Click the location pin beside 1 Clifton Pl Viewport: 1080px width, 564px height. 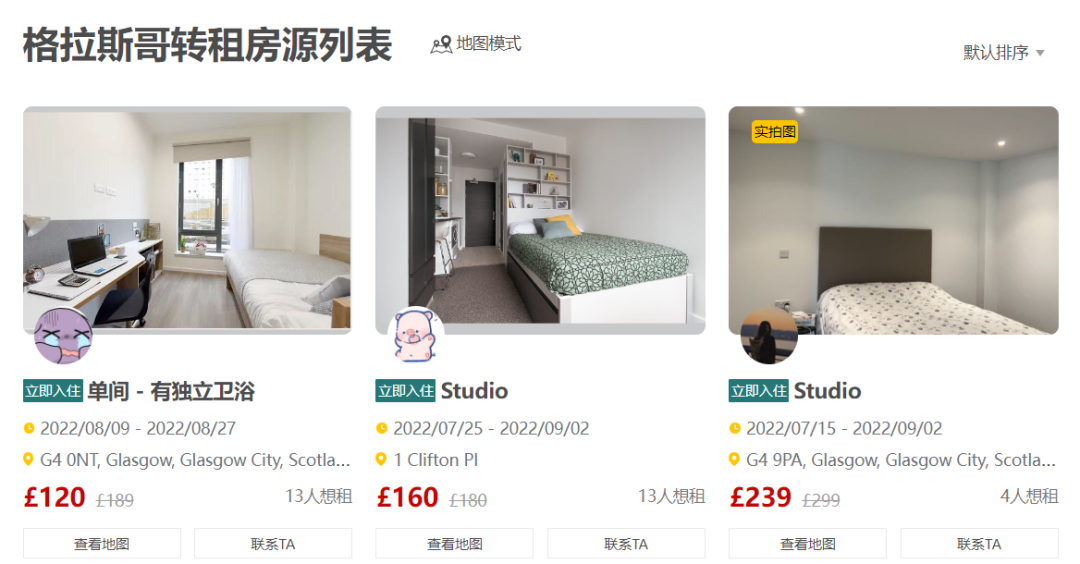pos(381,459)
